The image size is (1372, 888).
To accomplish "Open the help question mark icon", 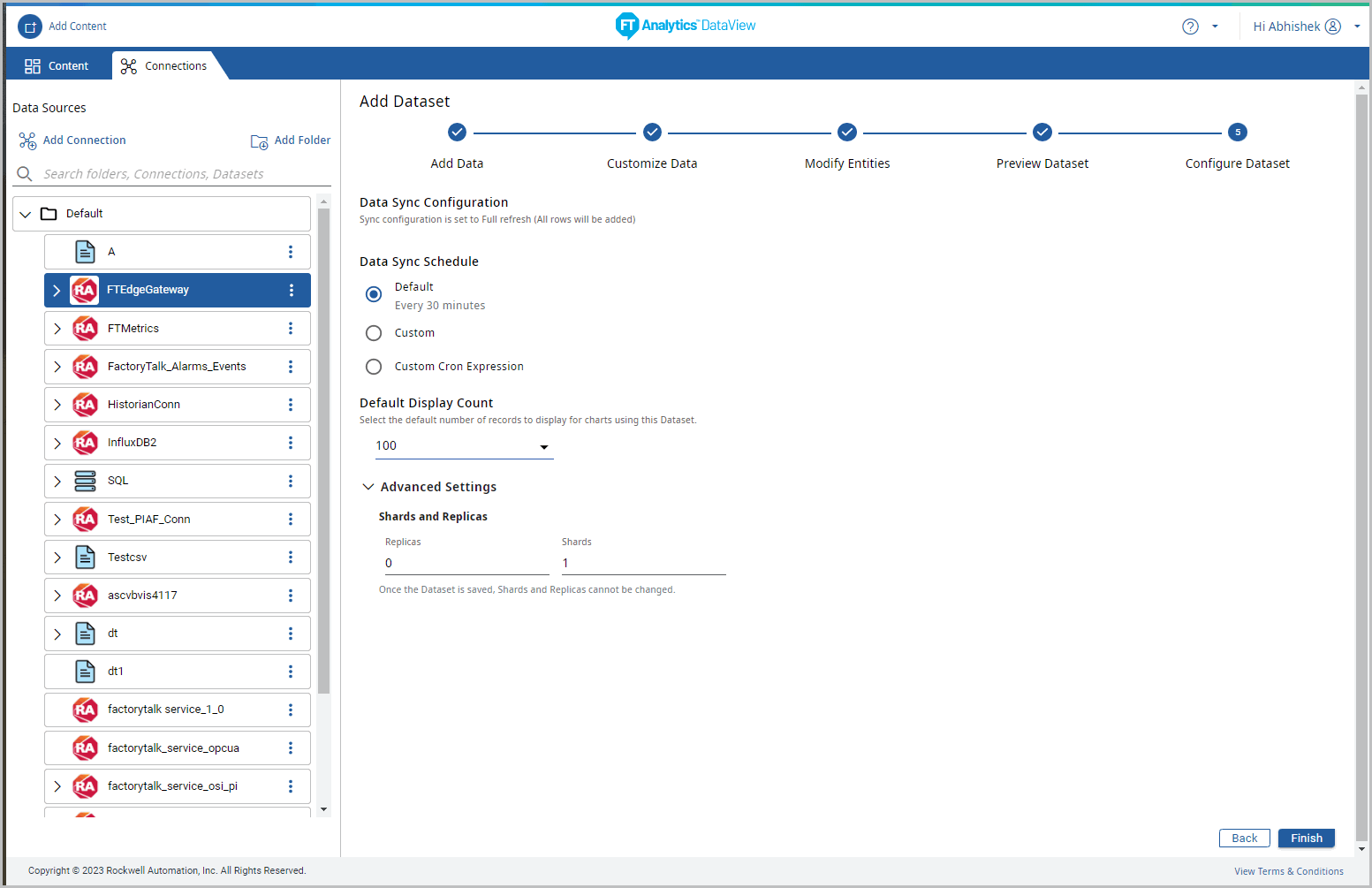I will point(1190,27).
